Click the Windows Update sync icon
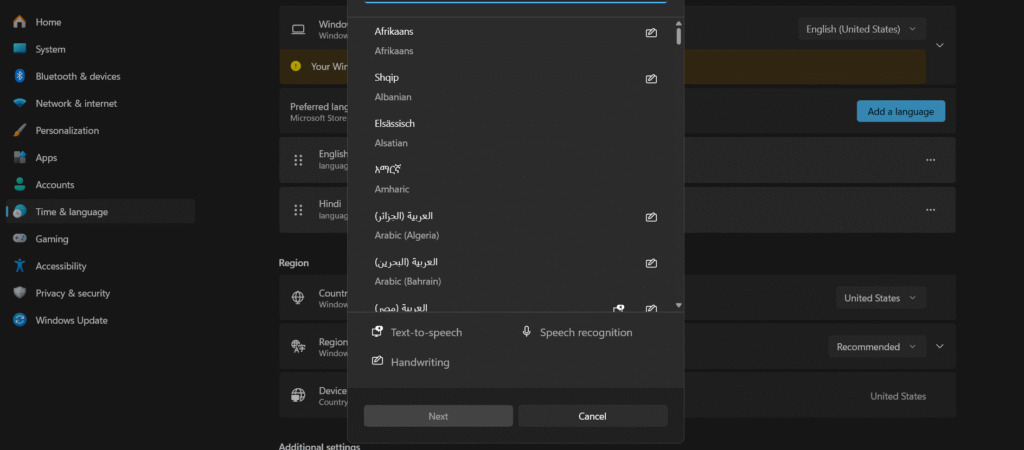 (20, 320)
